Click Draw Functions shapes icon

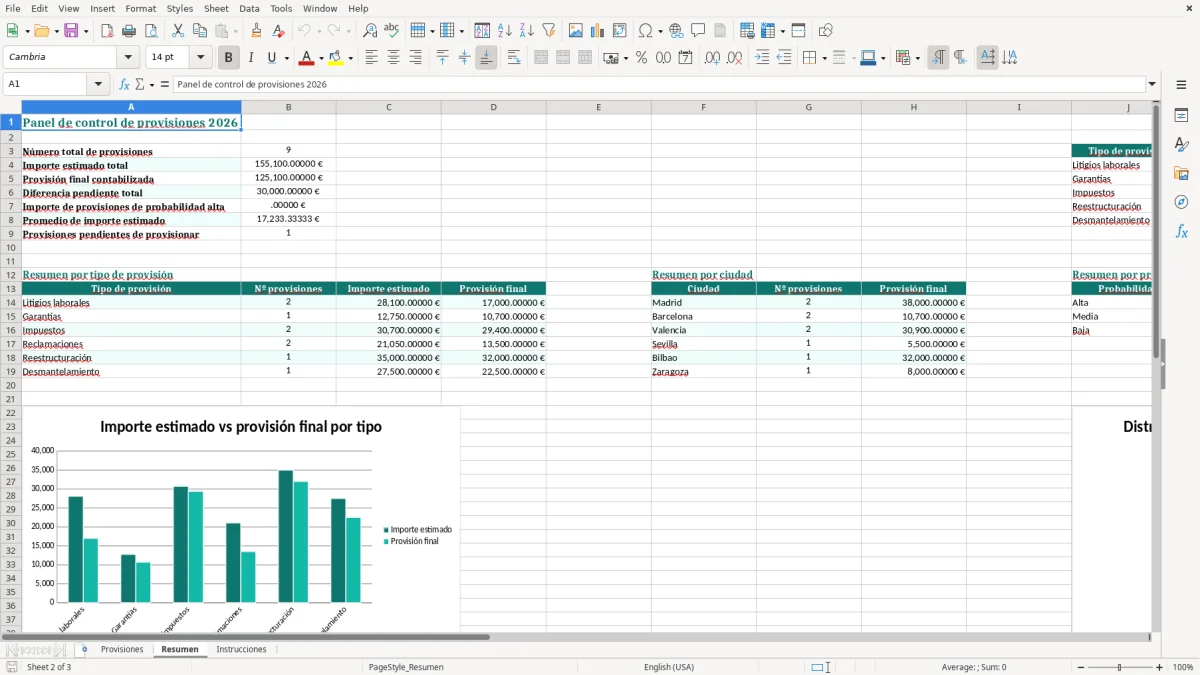pos(825,31)
